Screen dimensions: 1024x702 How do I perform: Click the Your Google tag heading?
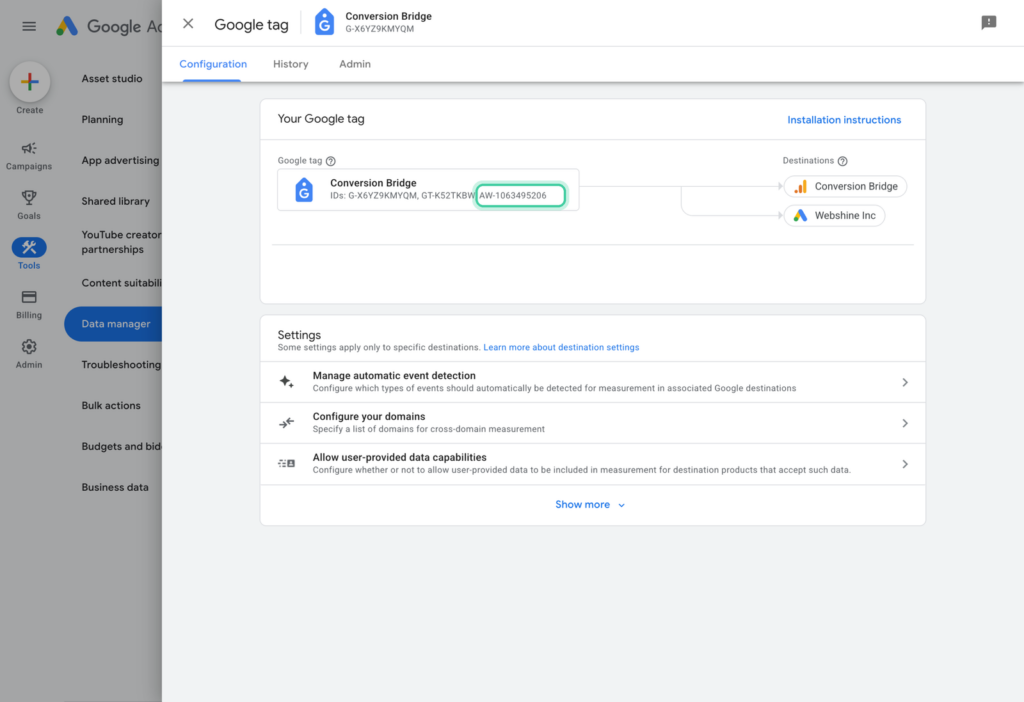click(321, 119)
